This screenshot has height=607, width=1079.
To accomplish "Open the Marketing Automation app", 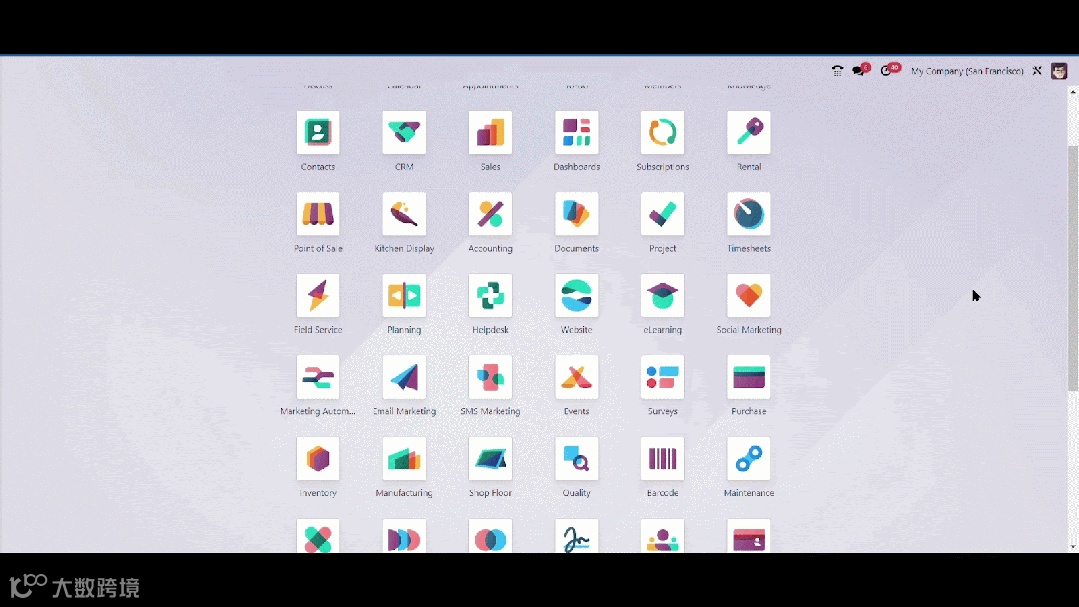I will (318, 377).
